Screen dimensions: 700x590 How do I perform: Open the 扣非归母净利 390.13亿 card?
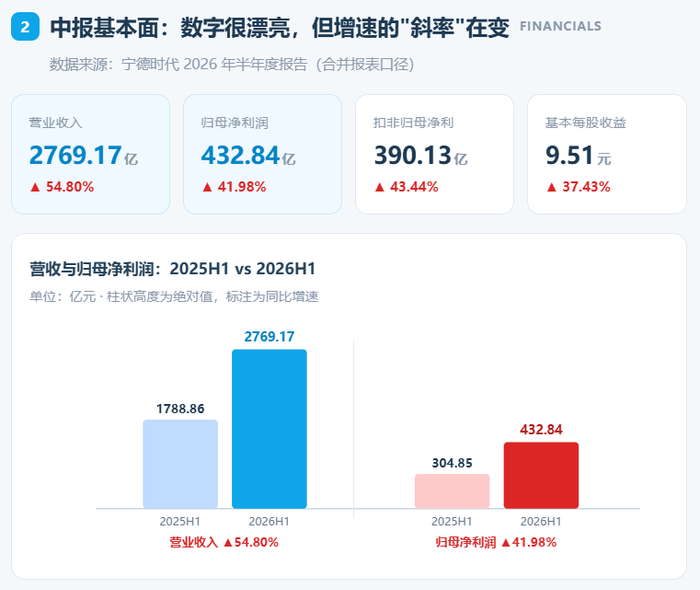click(434, 154)
